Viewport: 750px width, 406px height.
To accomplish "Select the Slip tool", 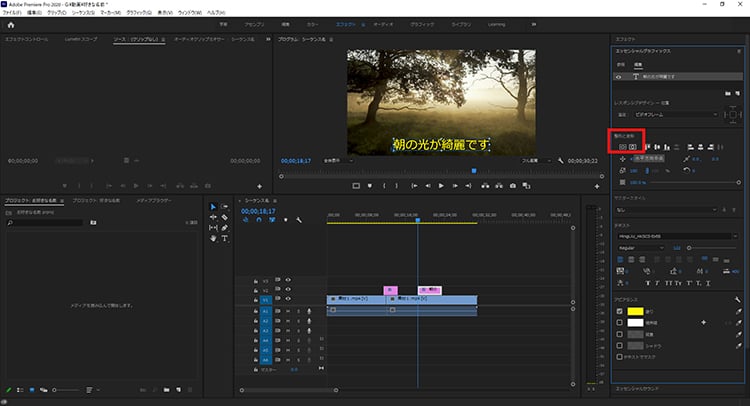I will (x=213, y=228).
